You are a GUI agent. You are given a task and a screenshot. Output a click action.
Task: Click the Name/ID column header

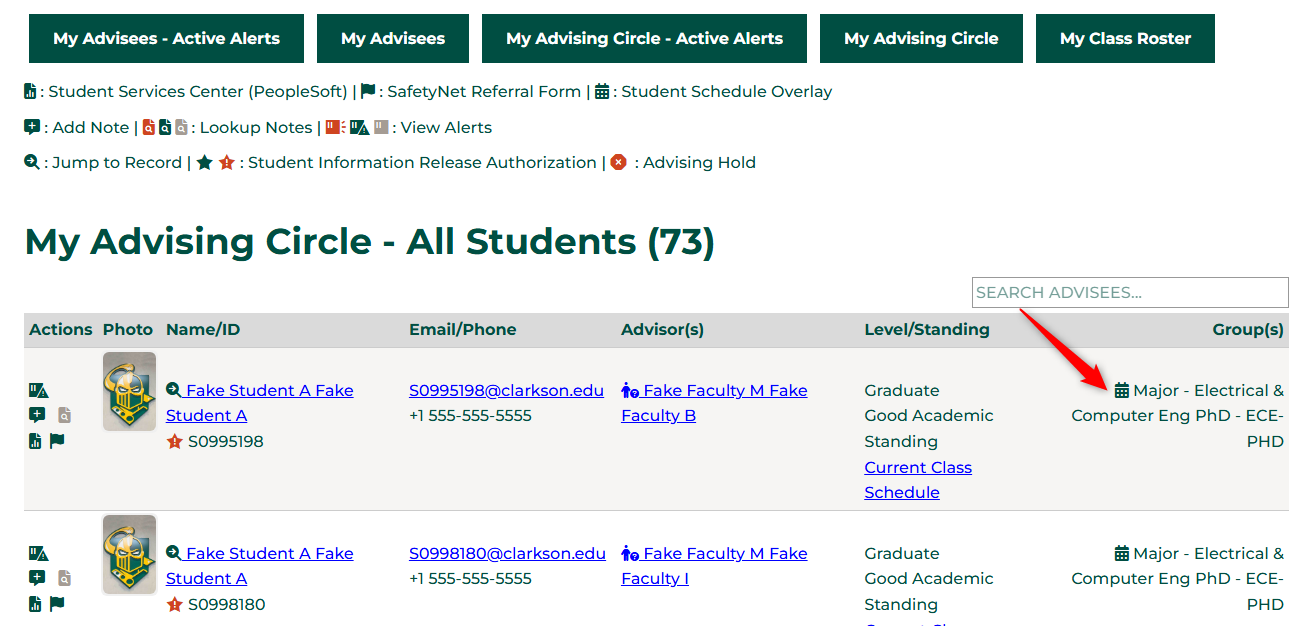coord(203,329)
